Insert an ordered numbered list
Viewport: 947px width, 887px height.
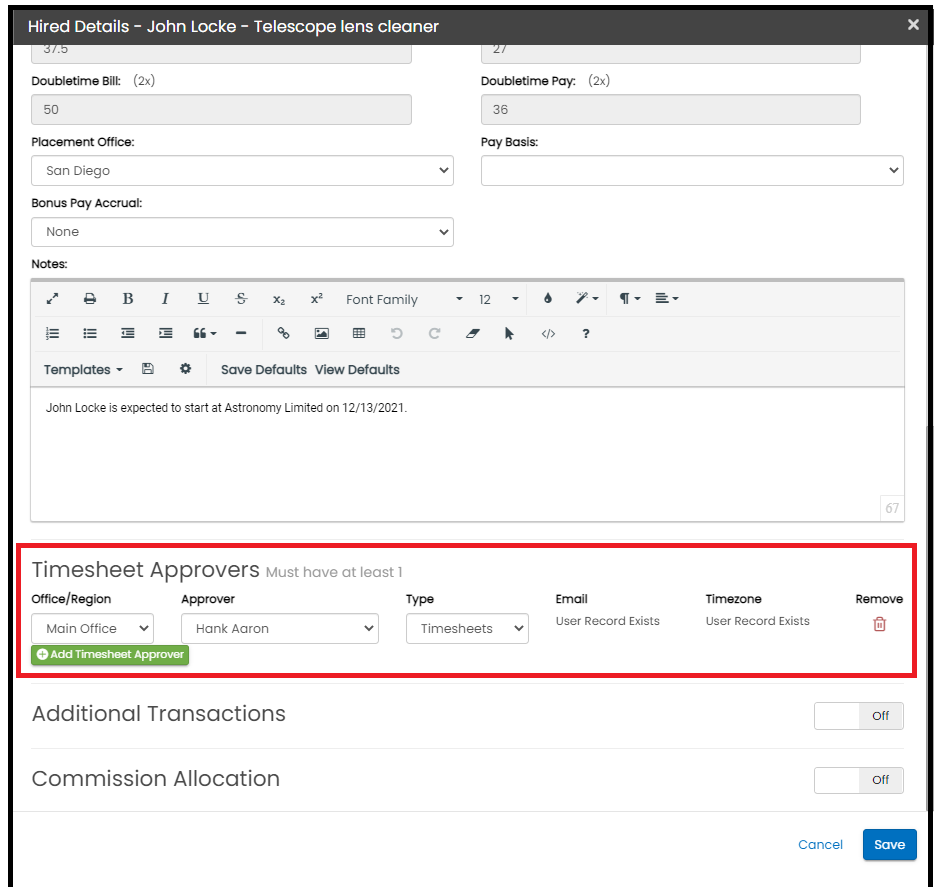tap(53, 333)
